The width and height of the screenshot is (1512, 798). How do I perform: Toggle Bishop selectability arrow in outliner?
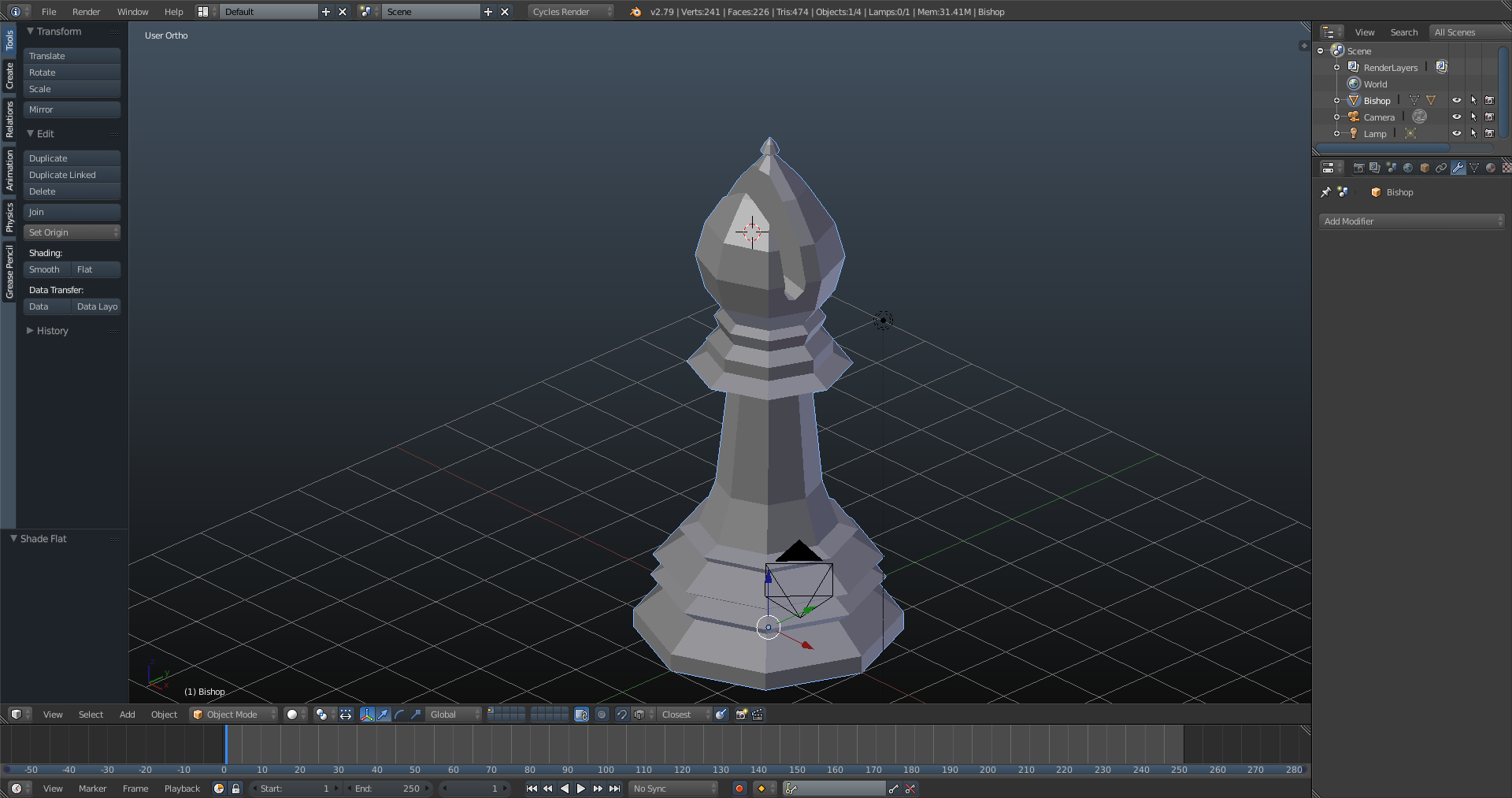tap(1473, 101)
